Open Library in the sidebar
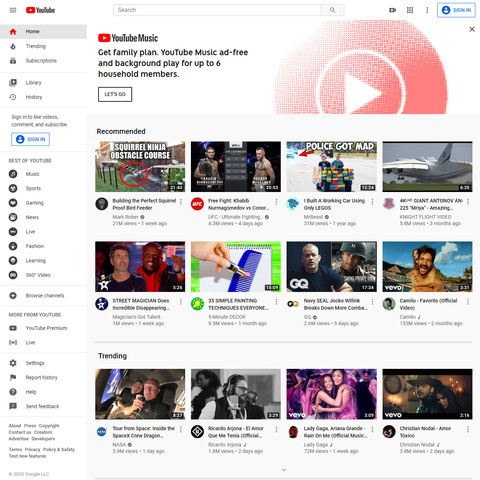The width and height of the screenshot is (480, 480). click(43, 82)
